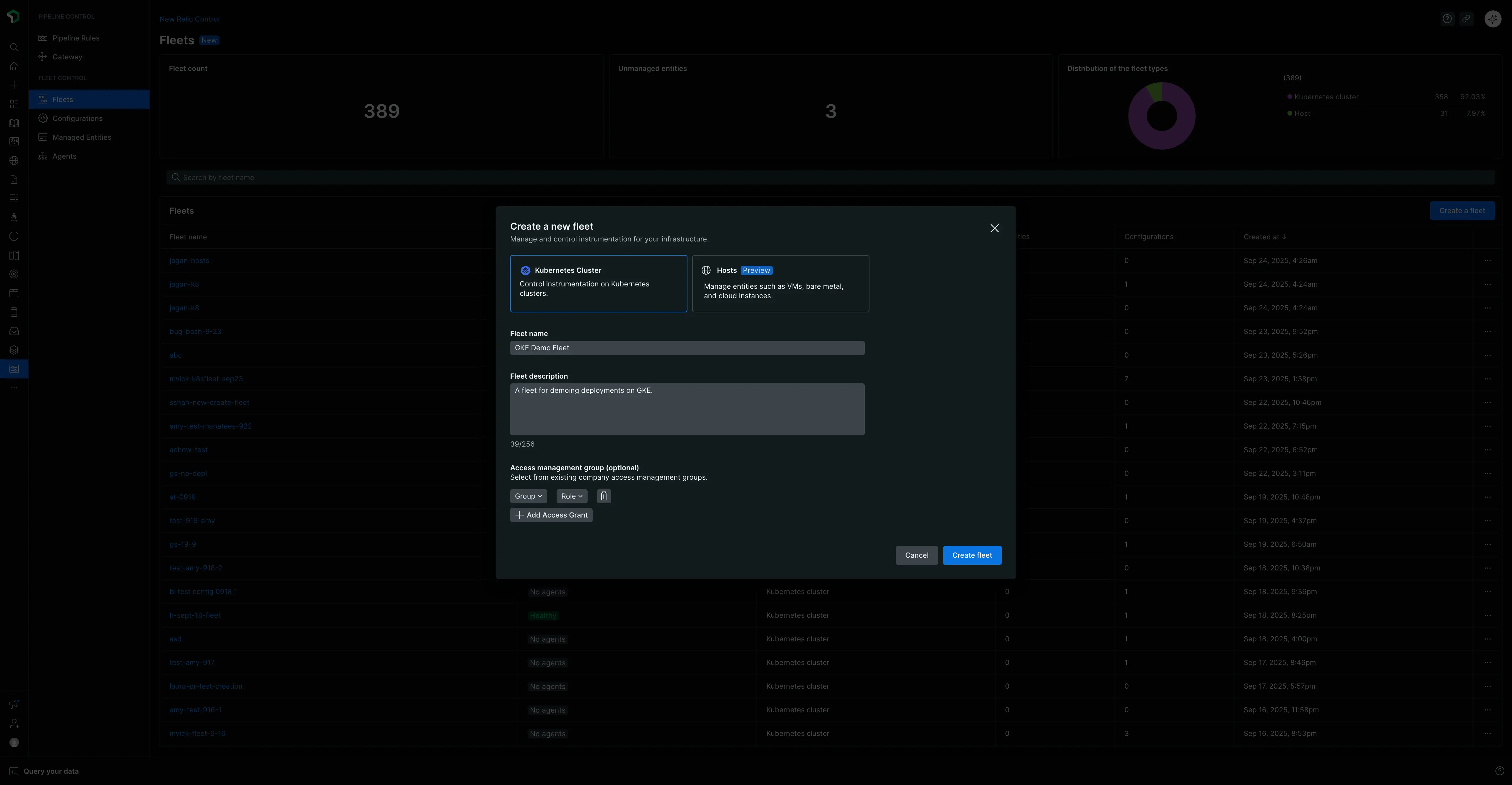The height and width of the screenshot is (785, 1512).
Task: Open the jagan-hosts fleet link
Action: pos(189,260)
